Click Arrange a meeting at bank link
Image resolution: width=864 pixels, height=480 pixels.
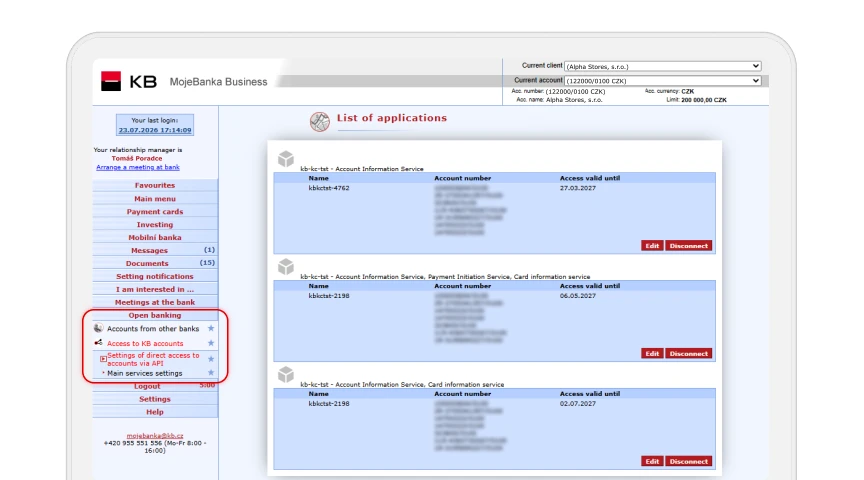[x=138, y=167]
